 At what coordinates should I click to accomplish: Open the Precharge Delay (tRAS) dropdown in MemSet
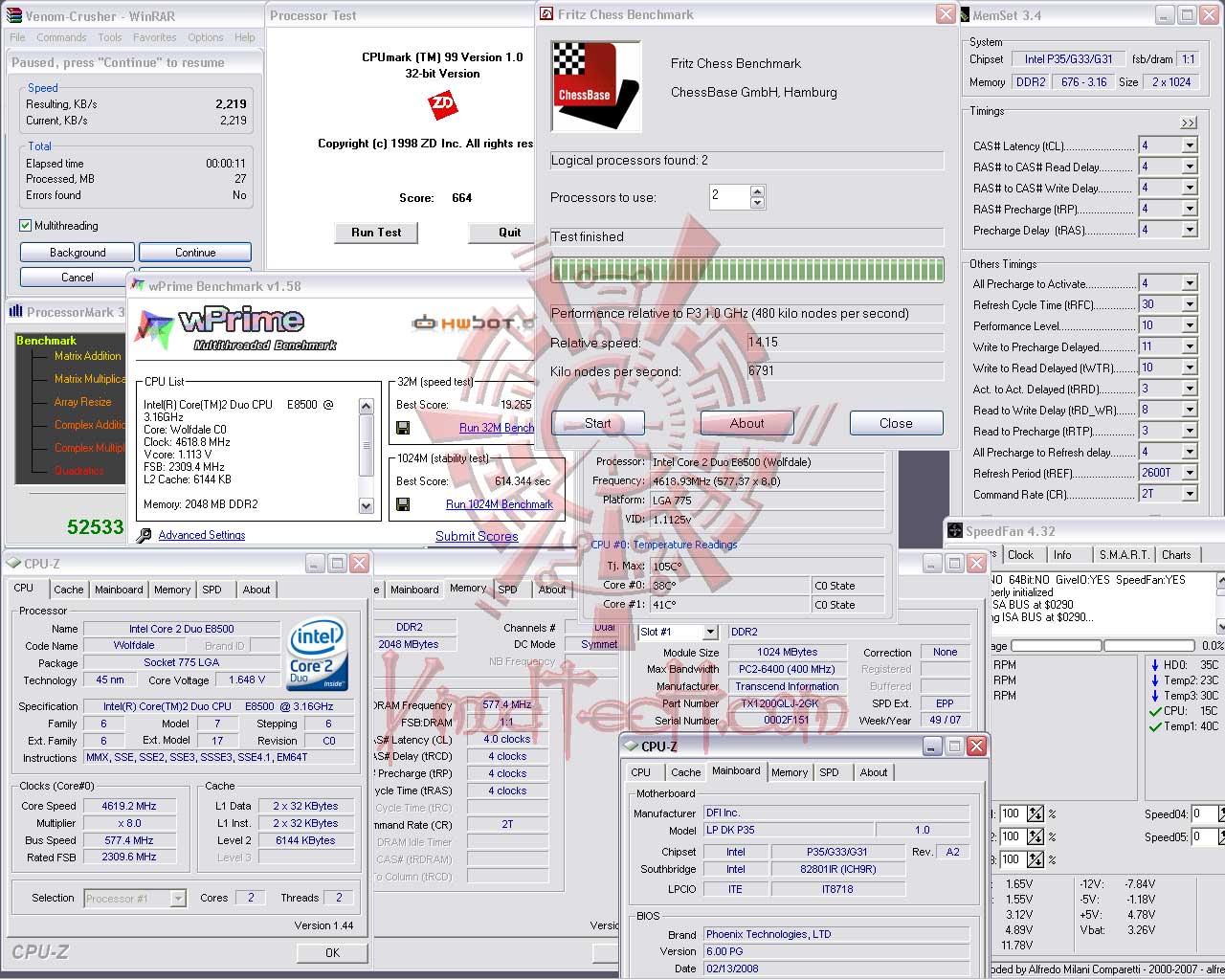point(1190,230)
